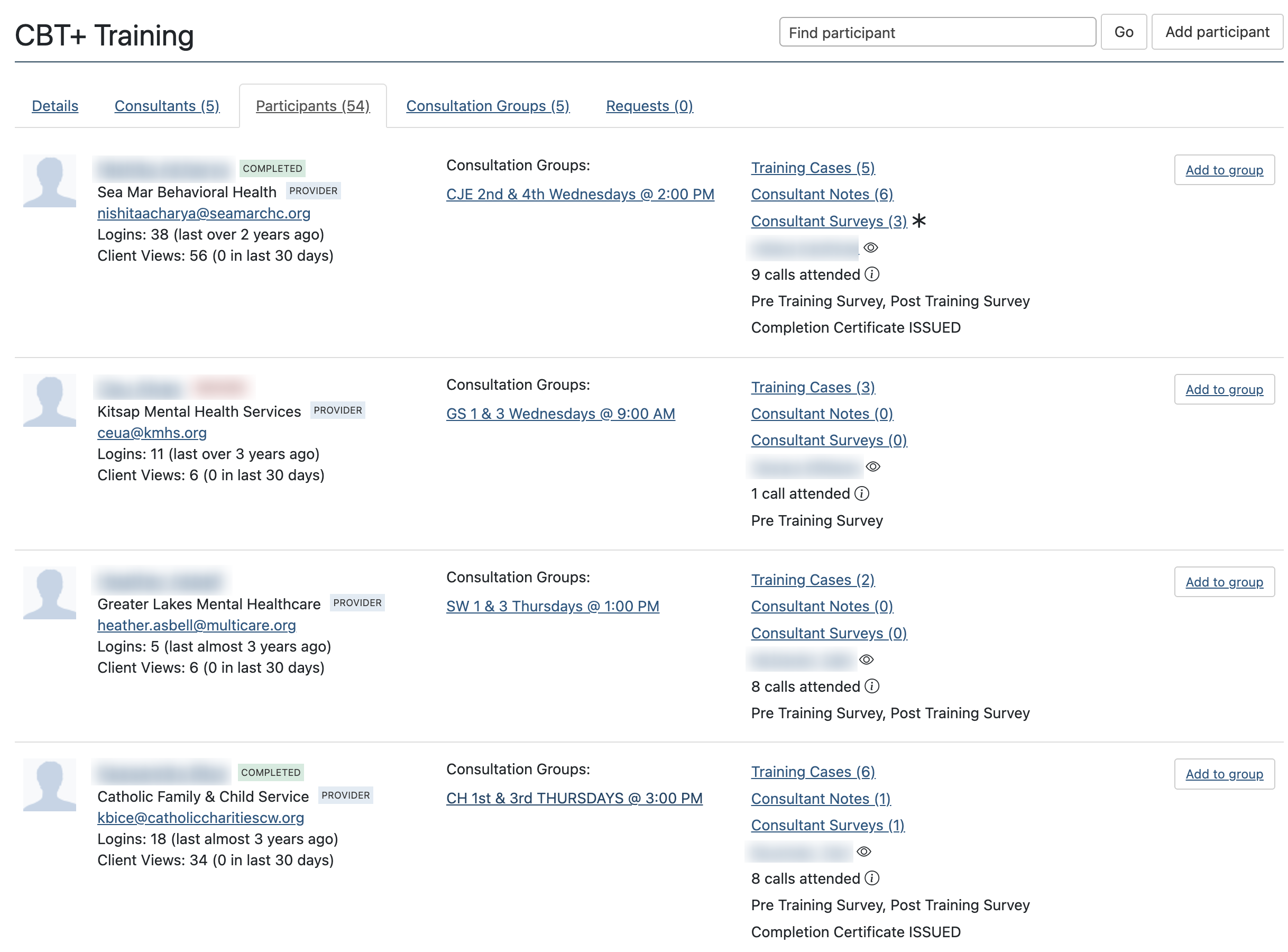1288x952 pixels.
Task: Click the eye icon in Greater Lakes row
Action: click(x=867, y=660)
